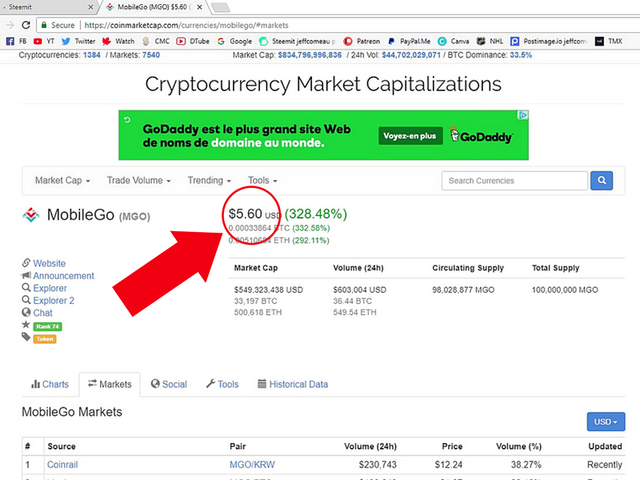The width and height of the screenshot is (640, 480).
Task: Click the Voyez-en plus ad button
Action: 410,136
